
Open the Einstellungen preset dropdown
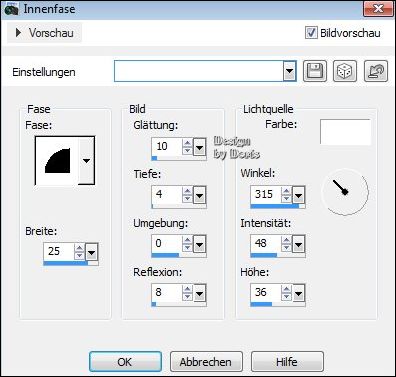(x=290, y=71)
